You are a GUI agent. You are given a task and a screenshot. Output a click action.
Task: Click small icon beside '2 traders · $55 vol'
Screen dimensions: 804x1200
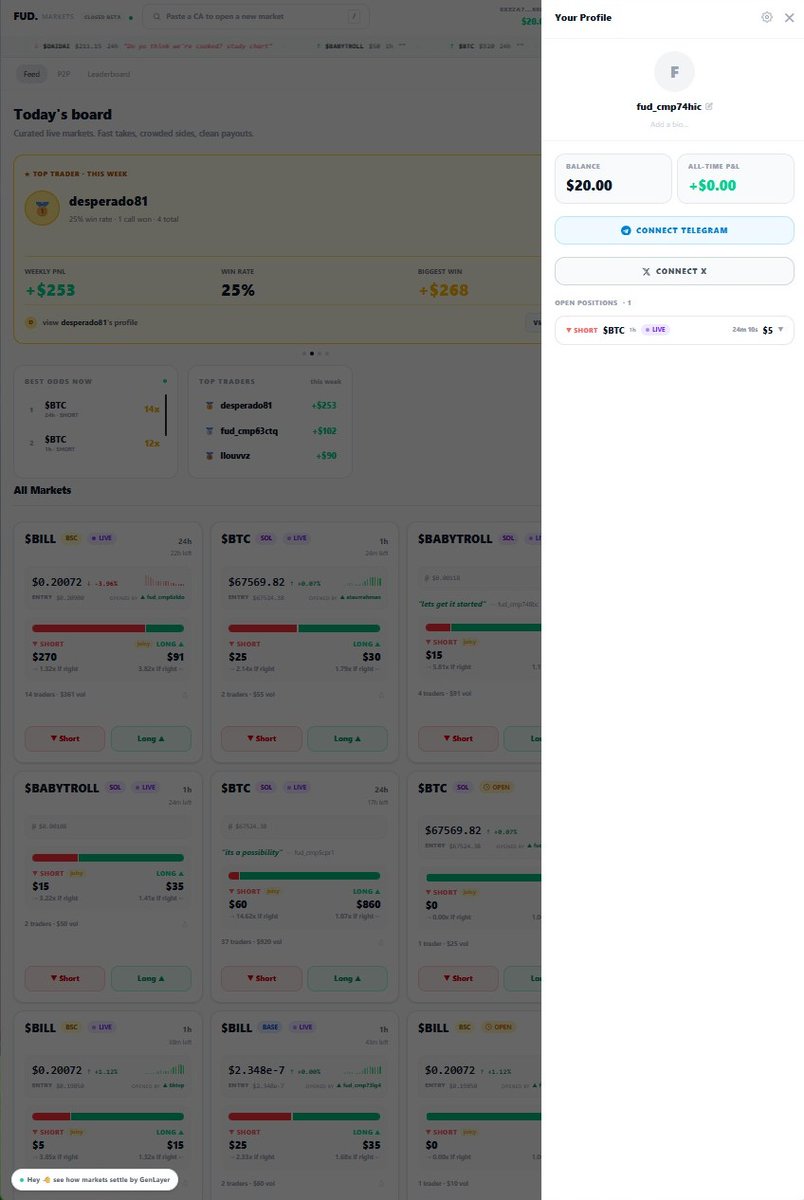coord(380,694)
